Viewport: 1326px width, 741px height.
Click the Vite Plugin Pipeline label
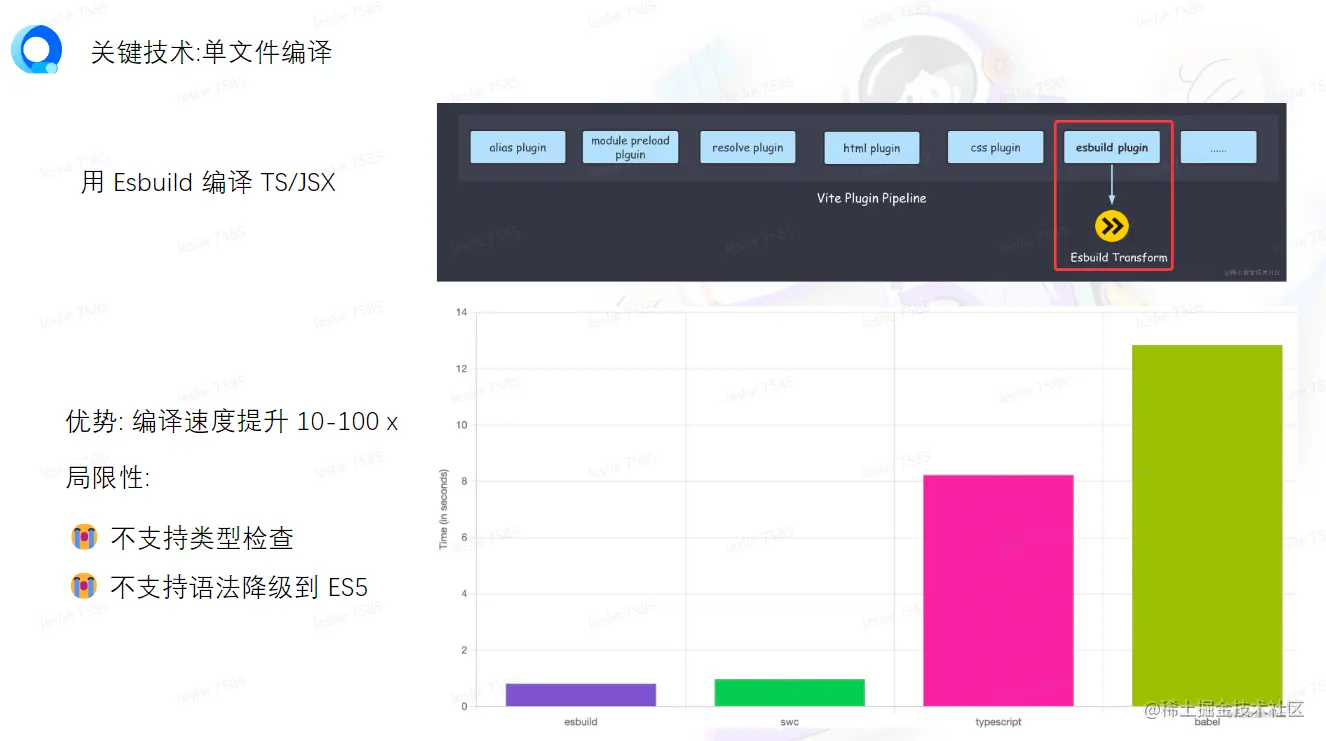(871, 198)
